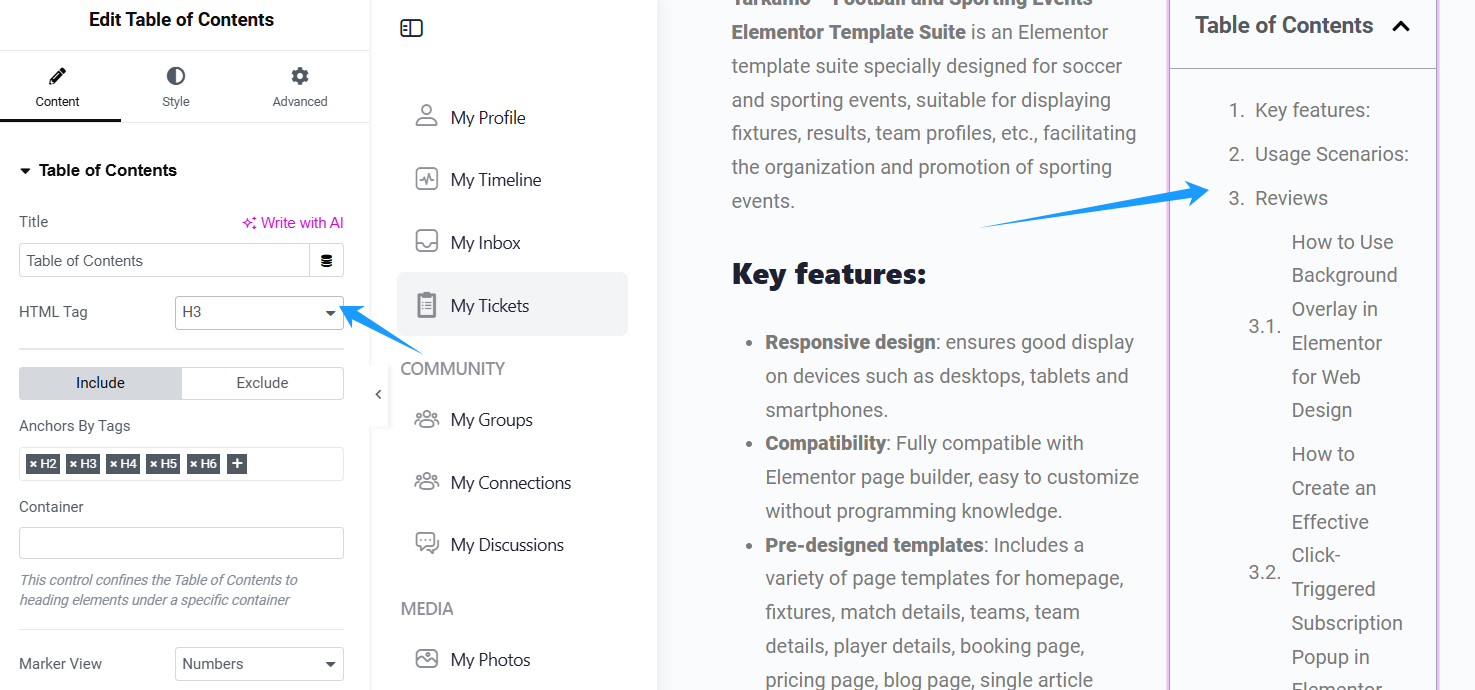The image size is (1475, 690).
Task: Select the My Timeline icon
Action: tap(427, 179)
